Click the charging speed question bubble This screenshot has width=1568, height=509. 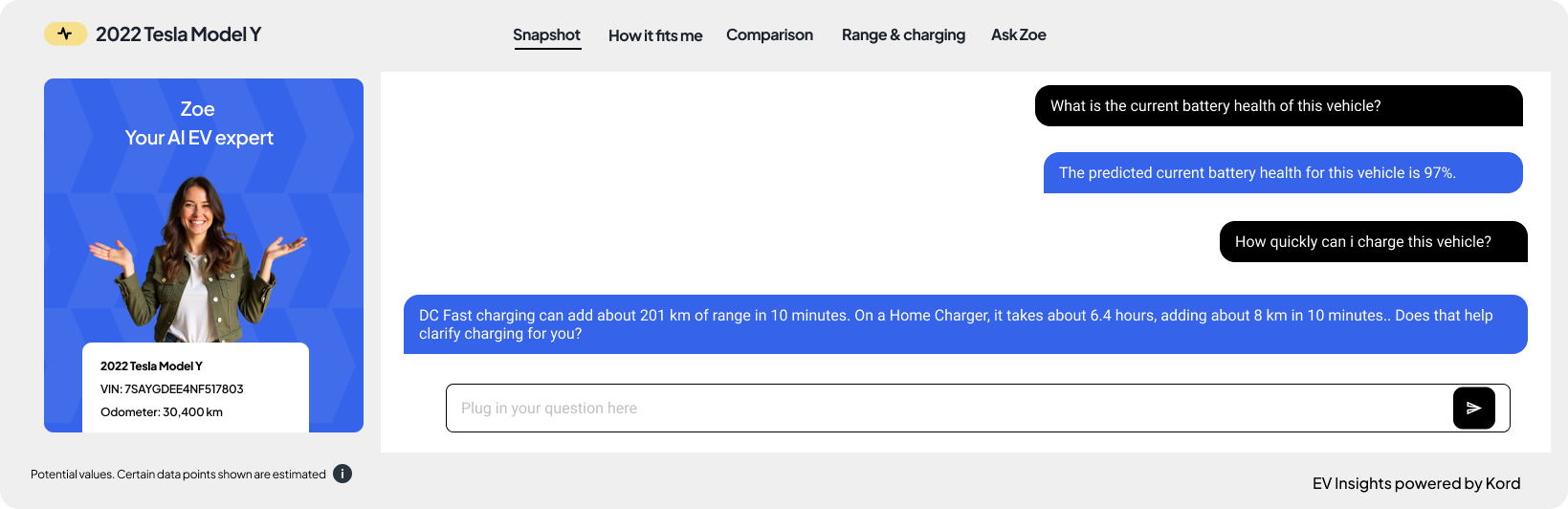(x=1373, y=242)
